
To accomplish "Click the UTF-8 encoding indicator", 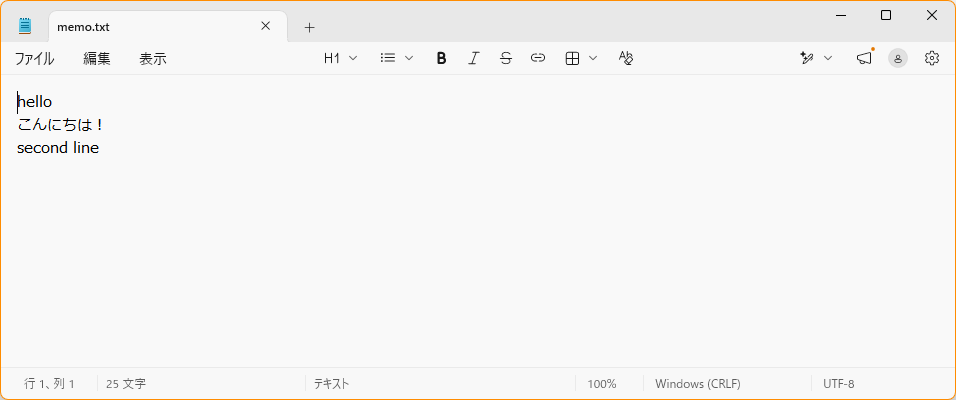I will click(839, 384).
